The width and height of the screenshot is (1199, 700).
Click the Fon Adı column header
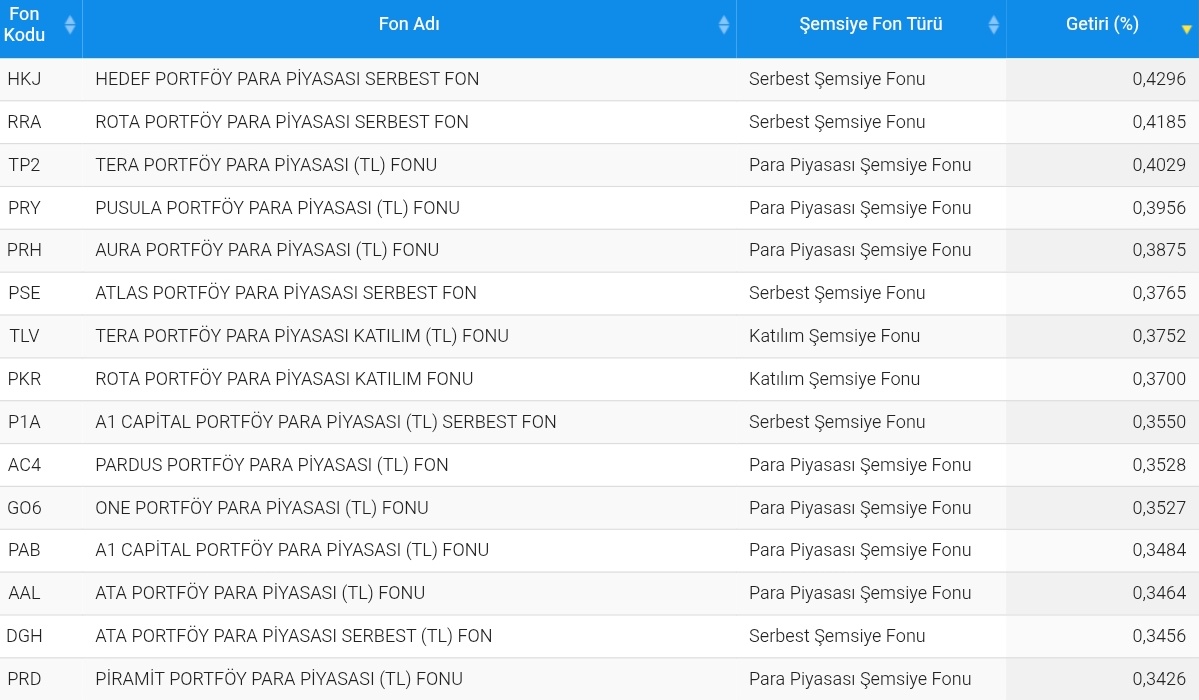[409, 28]
